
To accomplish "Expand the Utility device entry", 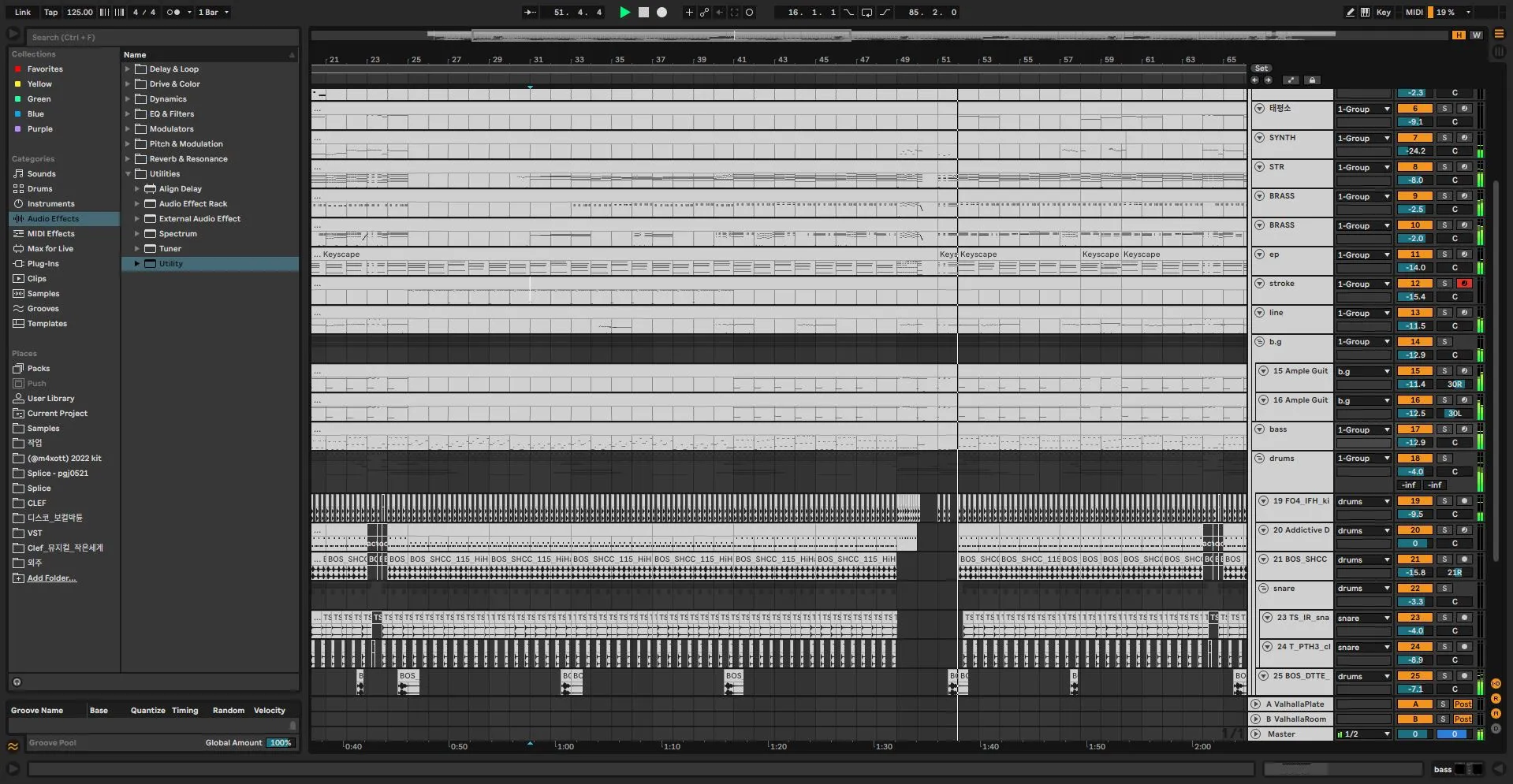I will tap(137, 264).
